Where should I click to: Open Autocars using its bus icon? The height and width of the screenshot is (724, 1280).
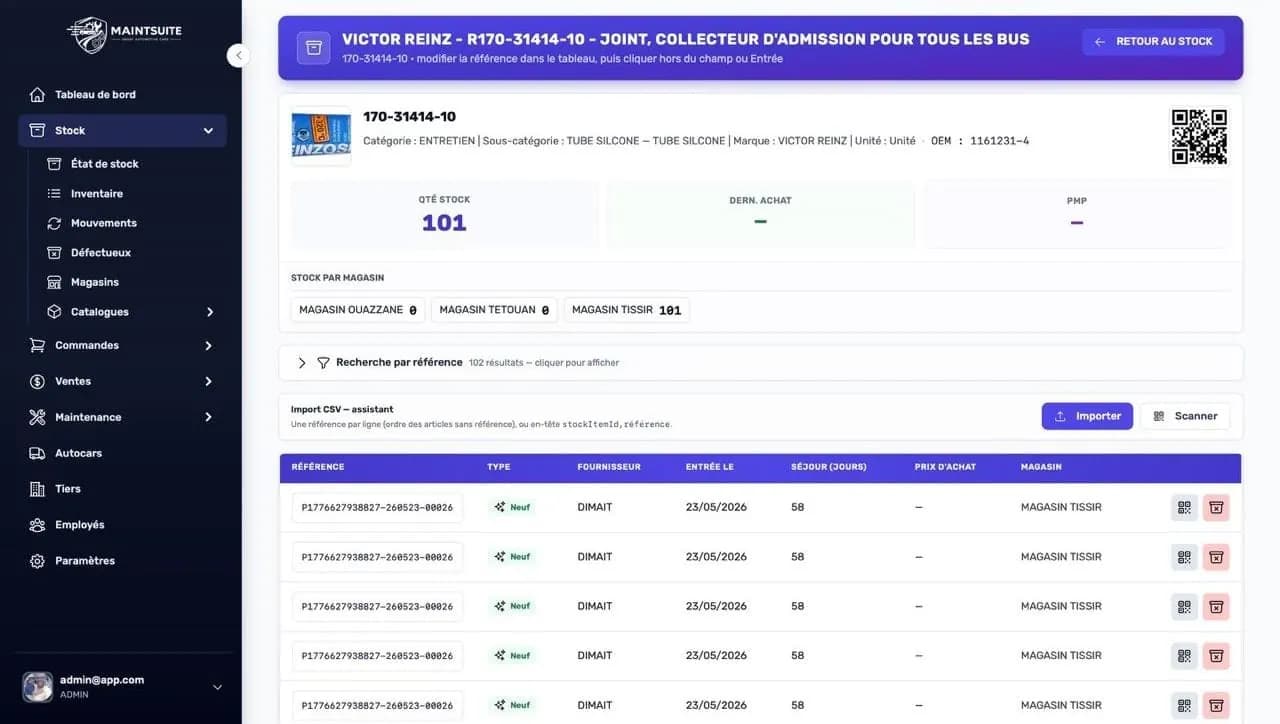click(x=37, y=454)
